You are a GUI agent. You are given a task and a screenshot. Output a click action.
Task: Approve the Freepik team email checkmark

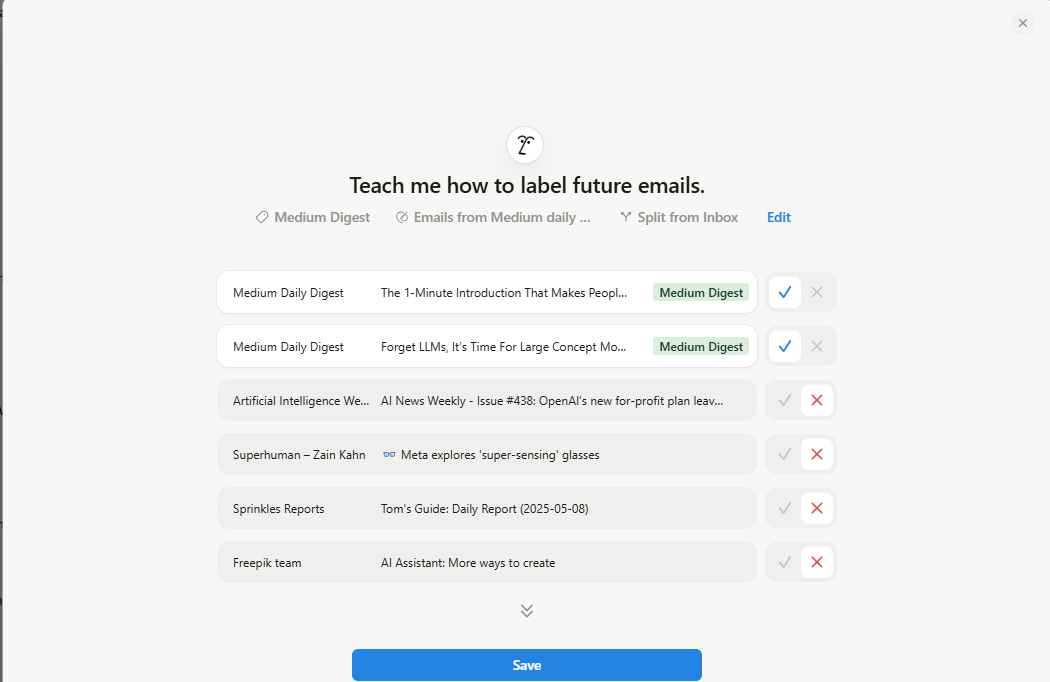pos(785,562)
